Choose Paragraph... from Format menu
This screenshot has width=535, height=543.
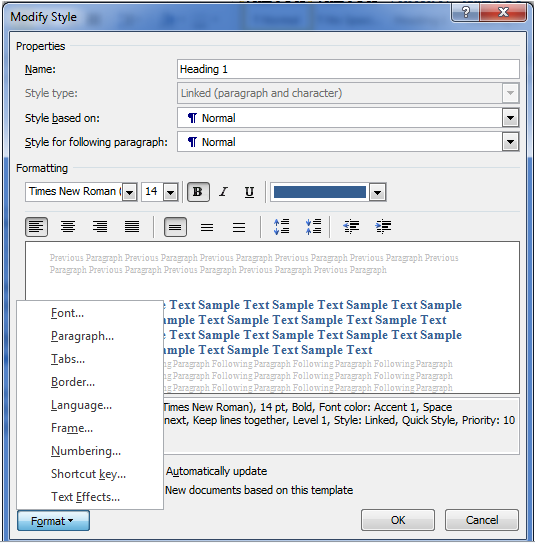(x=82, y=336)
